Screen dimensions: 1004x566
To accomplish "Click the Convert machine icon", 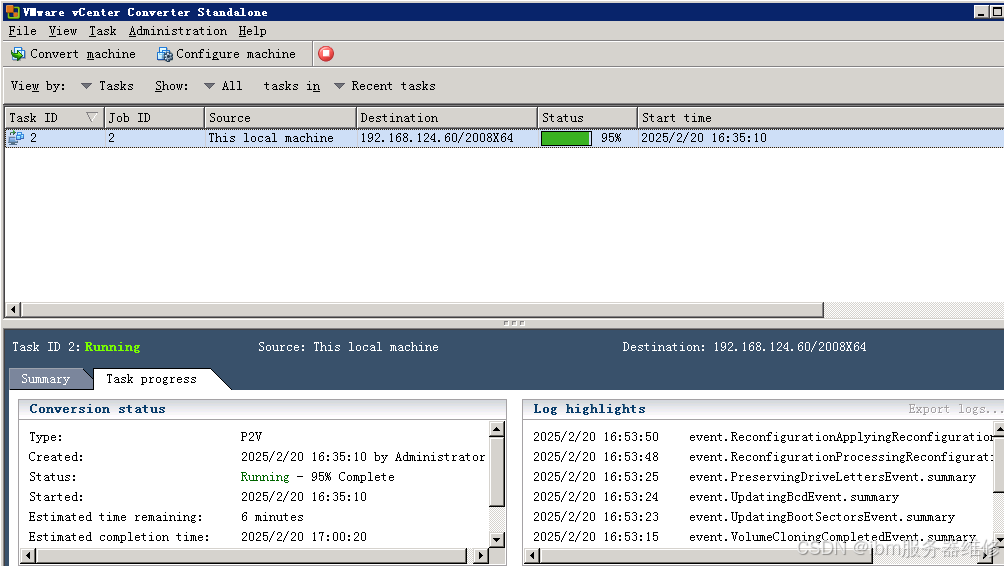I will click(x=18, y=54).
